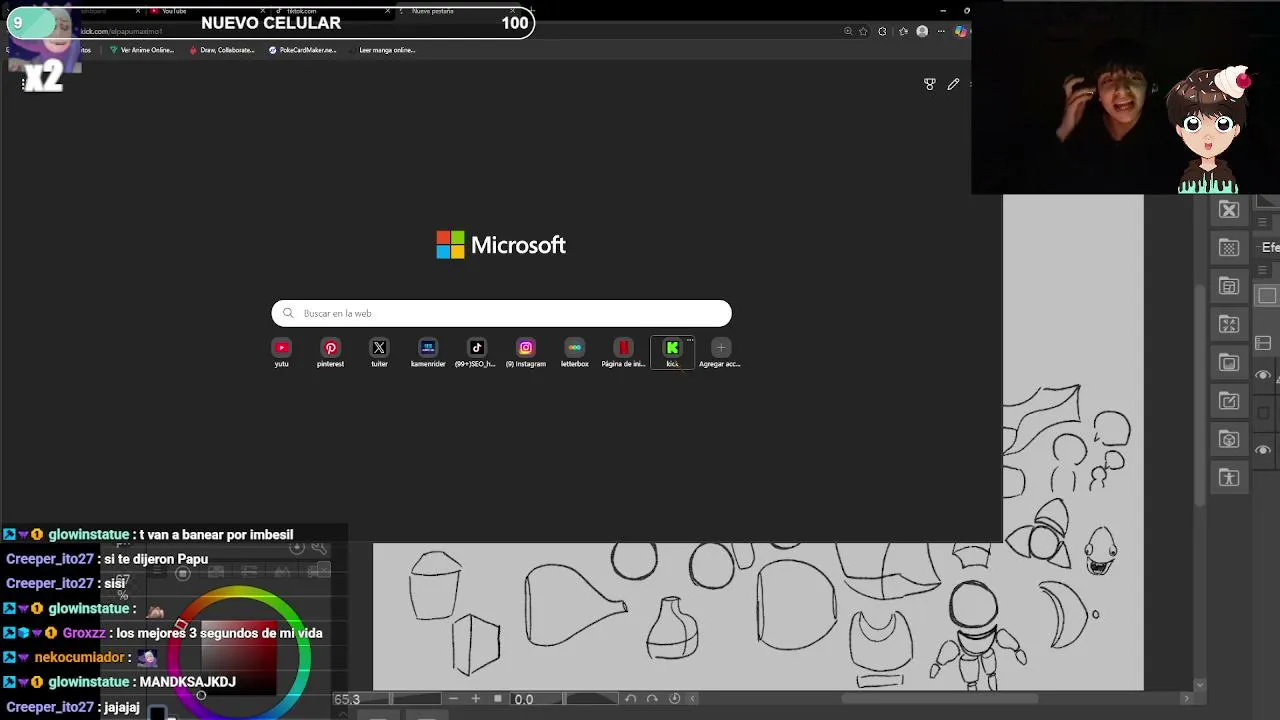Screen dimensions: 1280x720
Task: Click the canvas zoom-out minus button
Action: click(x=453, y=699)
